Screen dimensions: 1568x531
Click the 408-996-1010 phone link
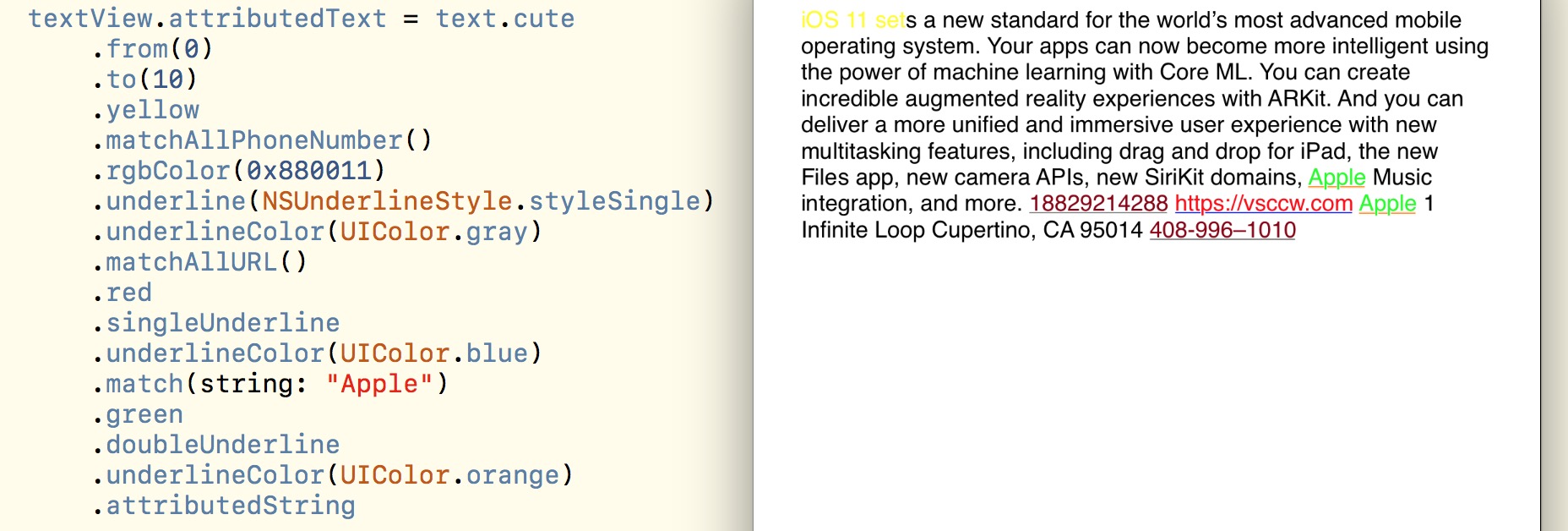[1222, 230]
